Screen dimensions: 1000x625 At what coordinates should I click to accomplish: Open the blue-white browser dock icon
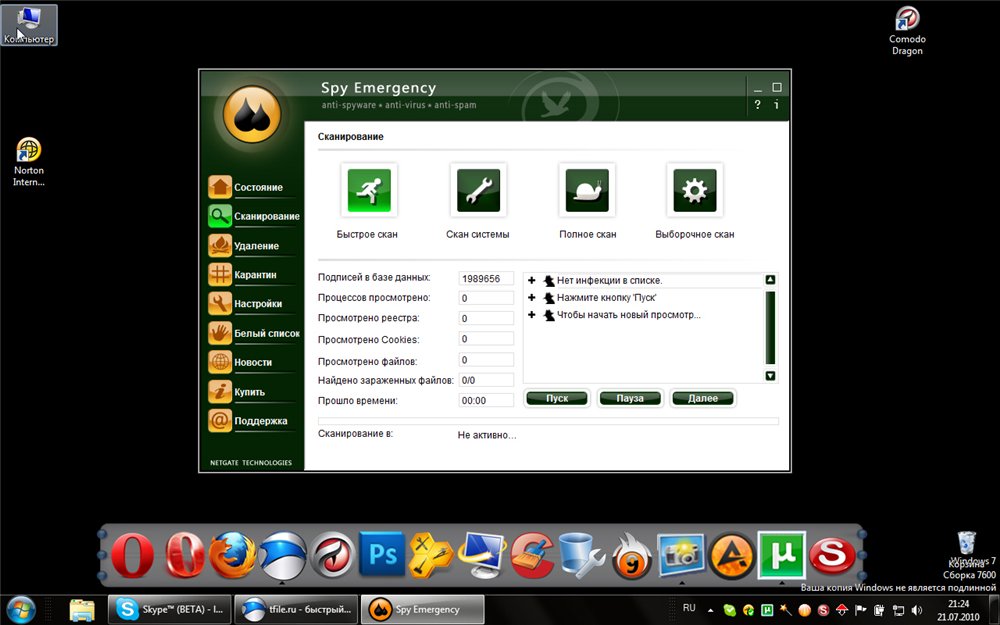coord(283,555)
